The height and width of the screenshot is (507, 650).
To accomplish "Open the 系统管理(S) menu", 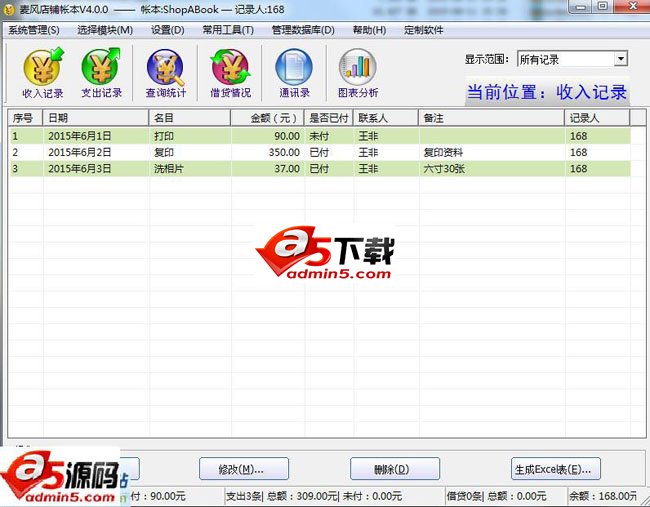I will pos(34,30).
